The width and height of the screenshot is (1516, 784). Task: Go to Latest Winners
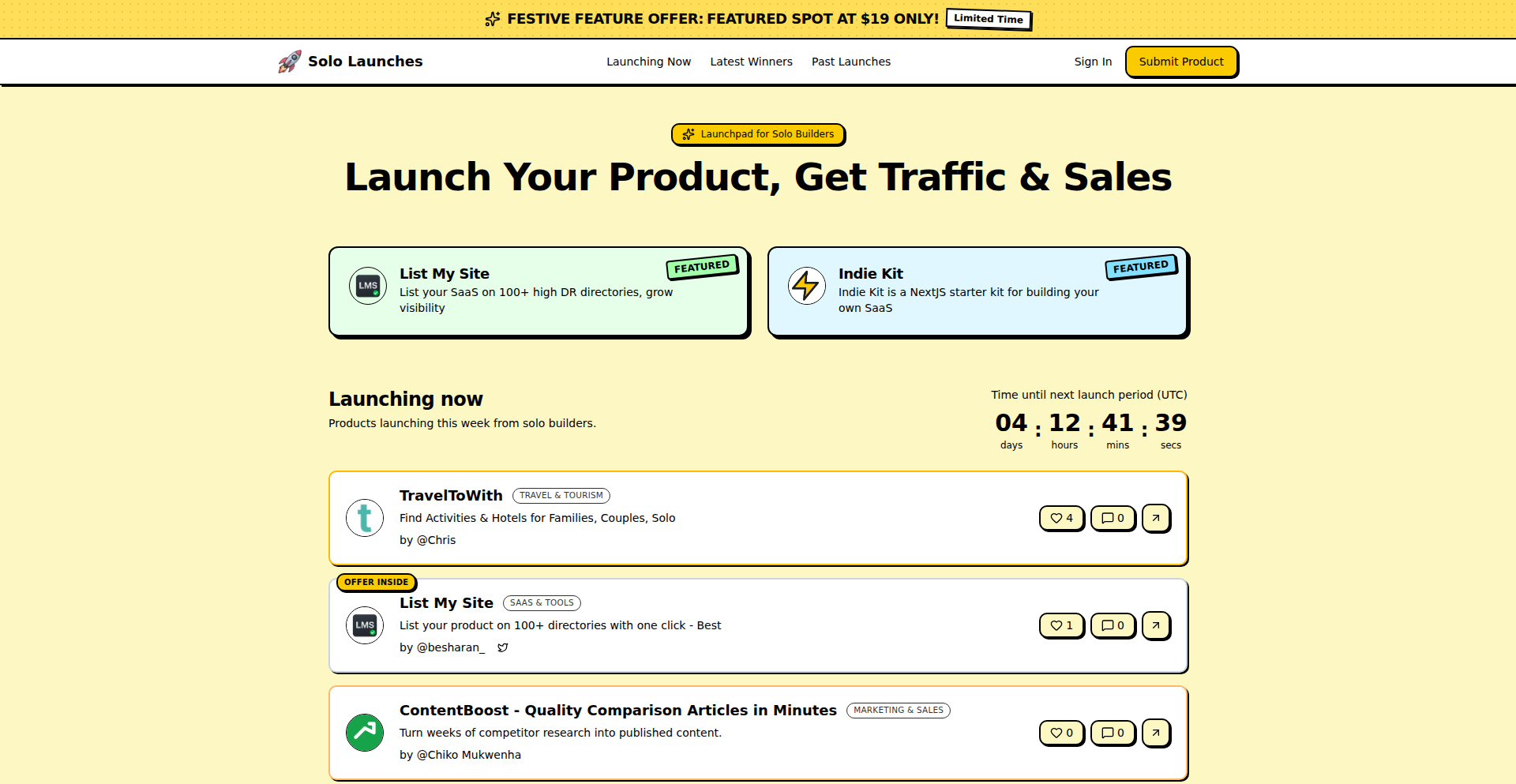751,61
